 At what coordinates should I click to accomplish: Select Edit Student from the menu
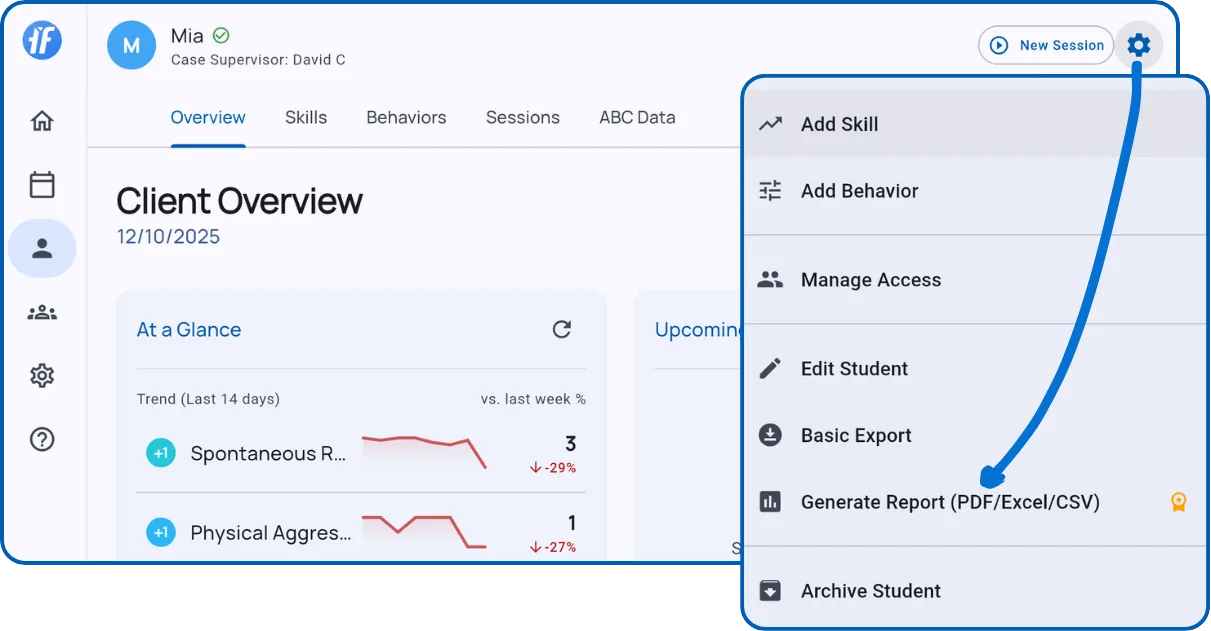click(x=853, y=368)
